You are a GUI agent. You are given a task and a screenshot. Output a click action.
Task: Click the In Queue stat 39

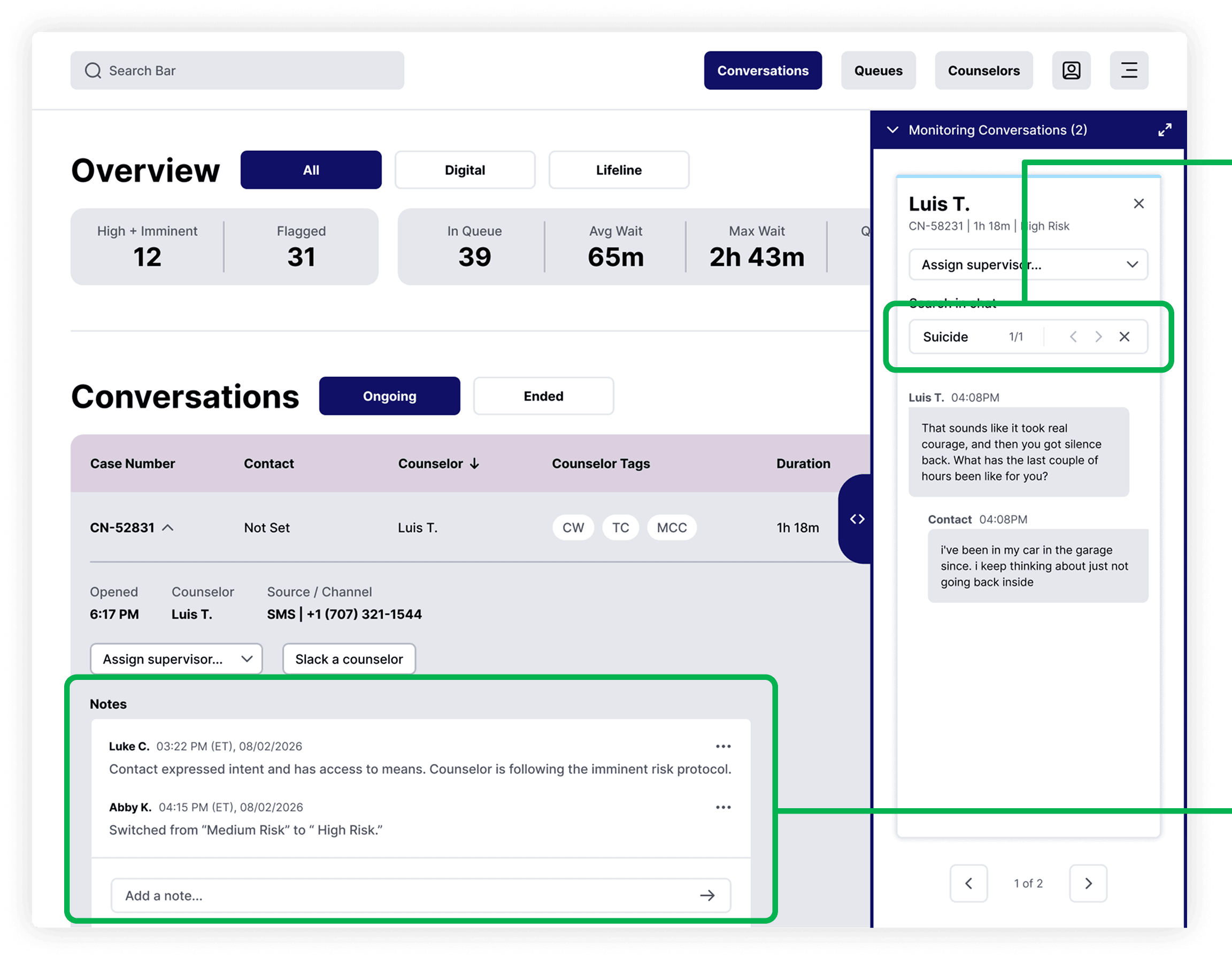tap(474, 247)
